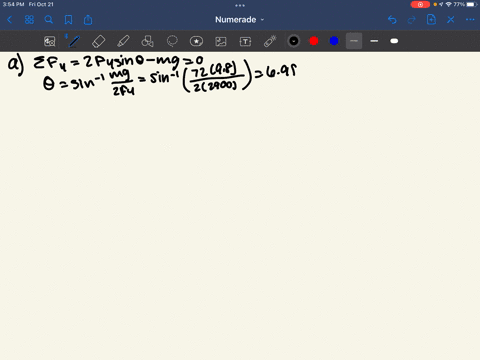Select the thickest stroke width
The width and height of the screenshot is (480, 360).
394,41
